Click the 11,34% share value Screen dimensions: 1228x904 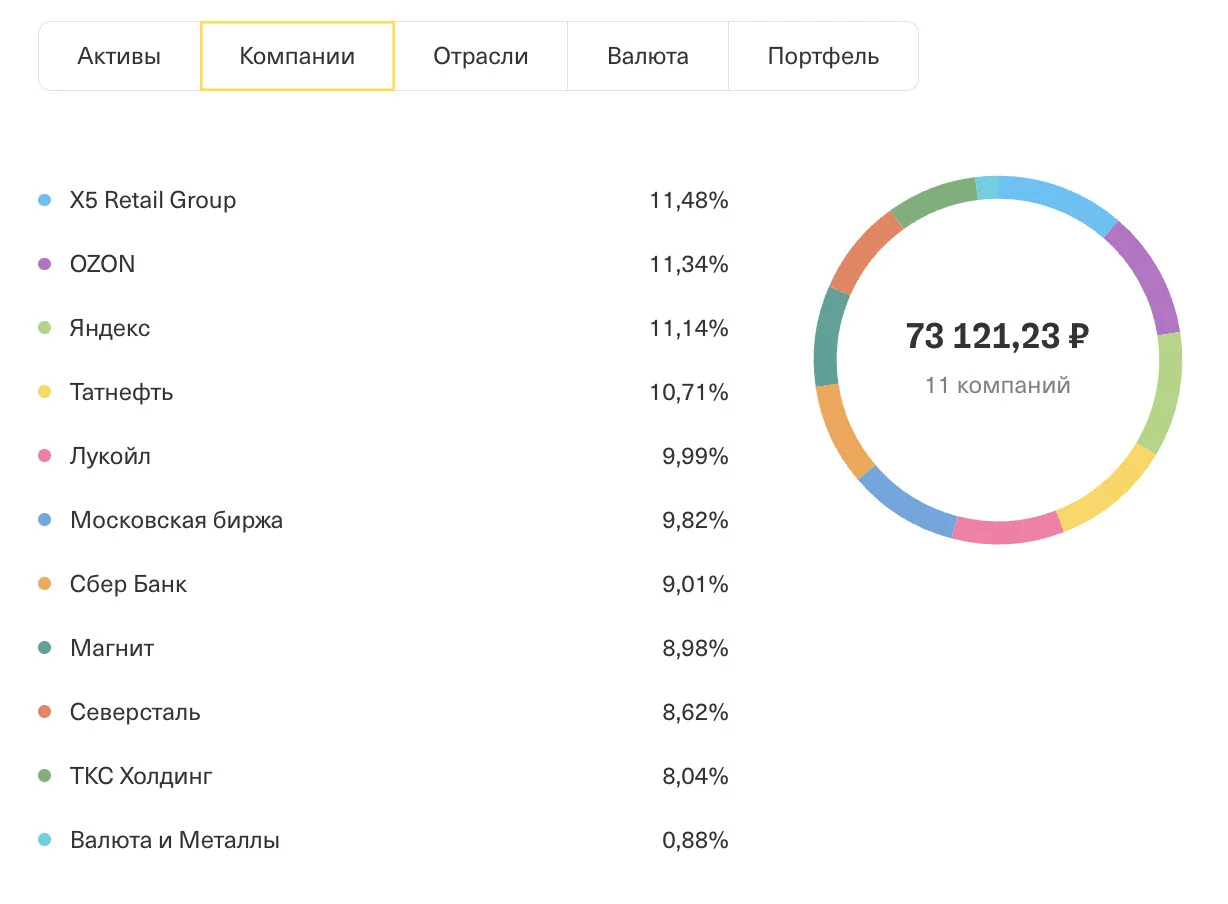pyautogui.click(x=689, y=264)
